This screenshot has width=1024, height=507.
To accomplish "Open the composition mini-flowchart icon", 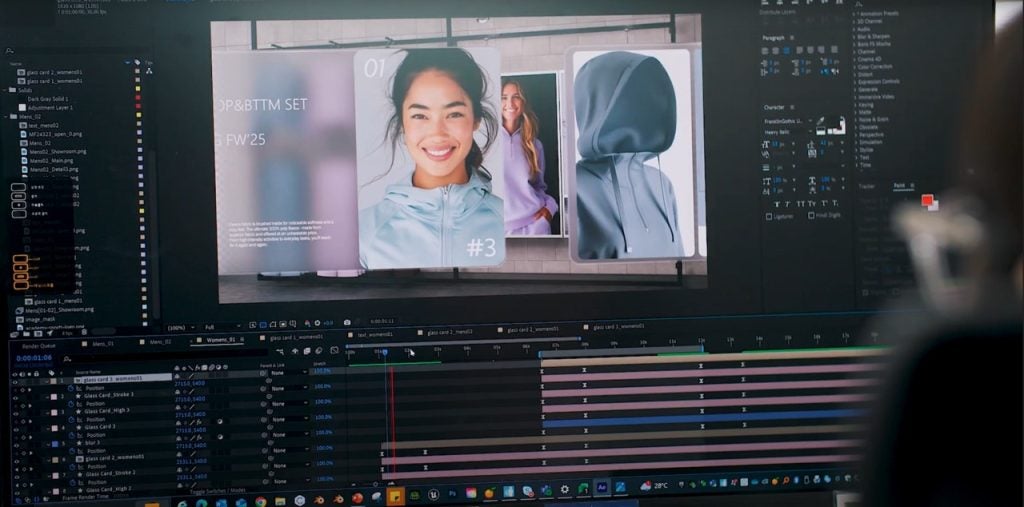I will point(280,352).
